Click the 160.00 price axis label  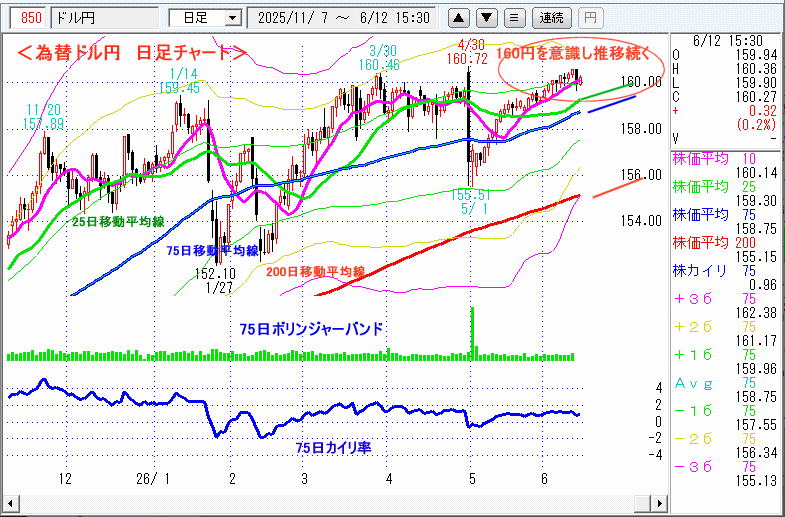pos(641,82)
